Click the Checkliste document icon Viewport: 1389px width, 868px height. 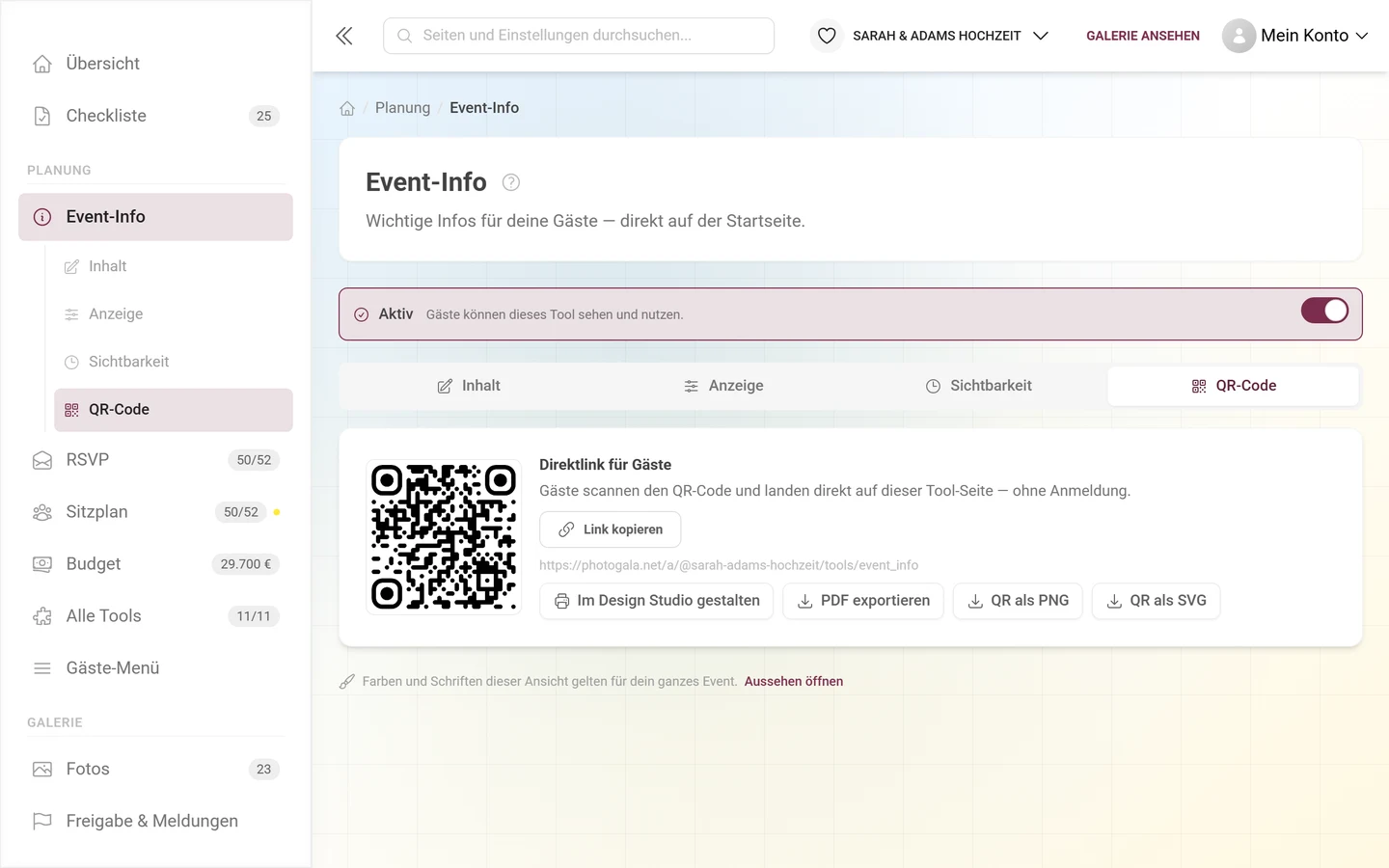tap(42, 116)
